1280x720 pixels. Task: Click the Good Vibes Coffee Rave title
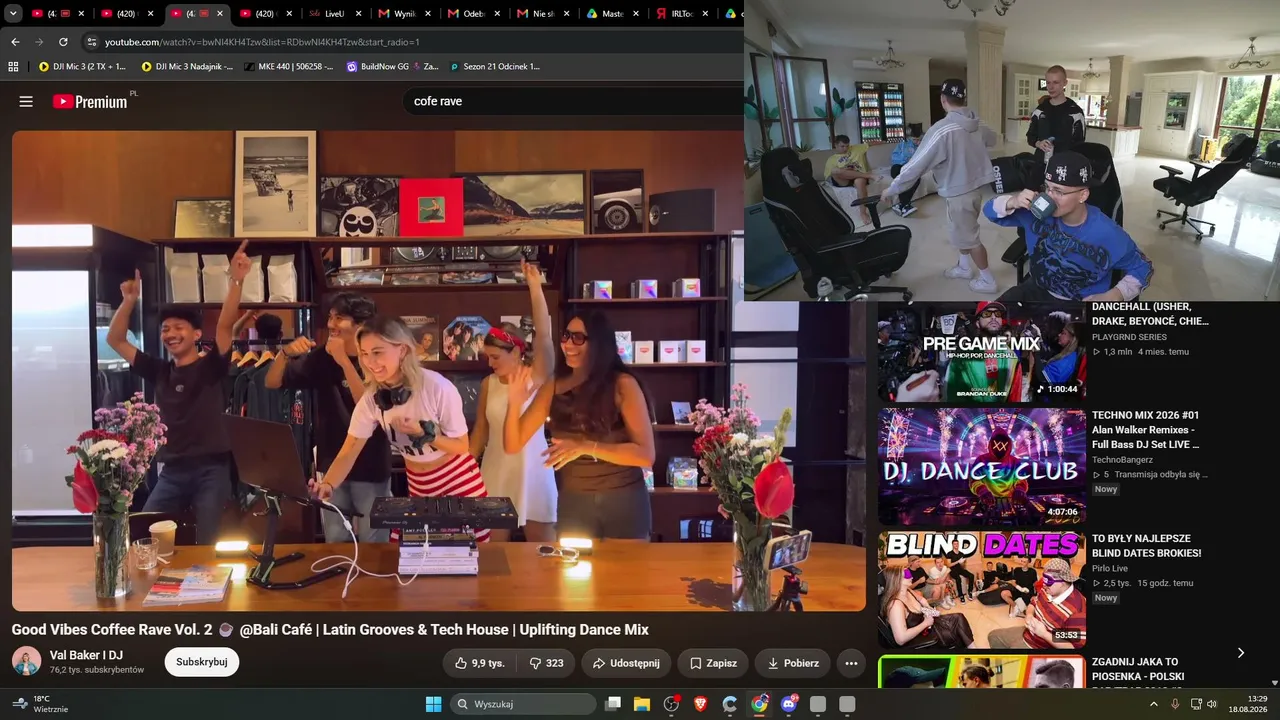[330, 630]
